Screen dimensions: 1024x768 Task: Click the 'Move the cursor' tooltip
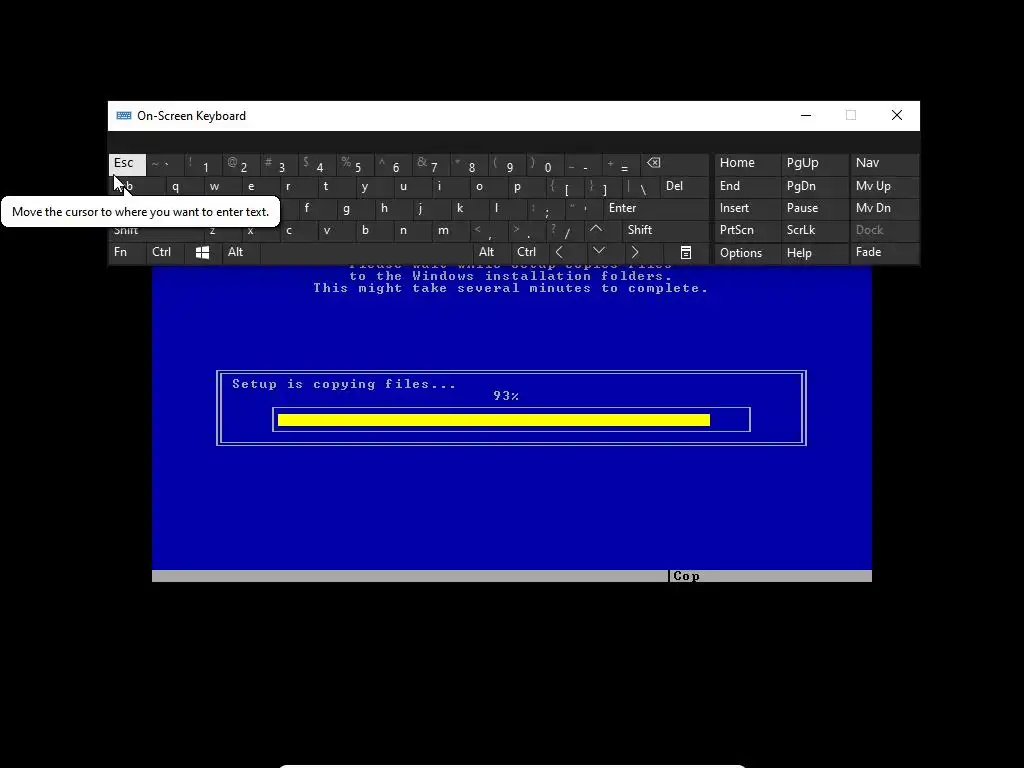(140, 212)
